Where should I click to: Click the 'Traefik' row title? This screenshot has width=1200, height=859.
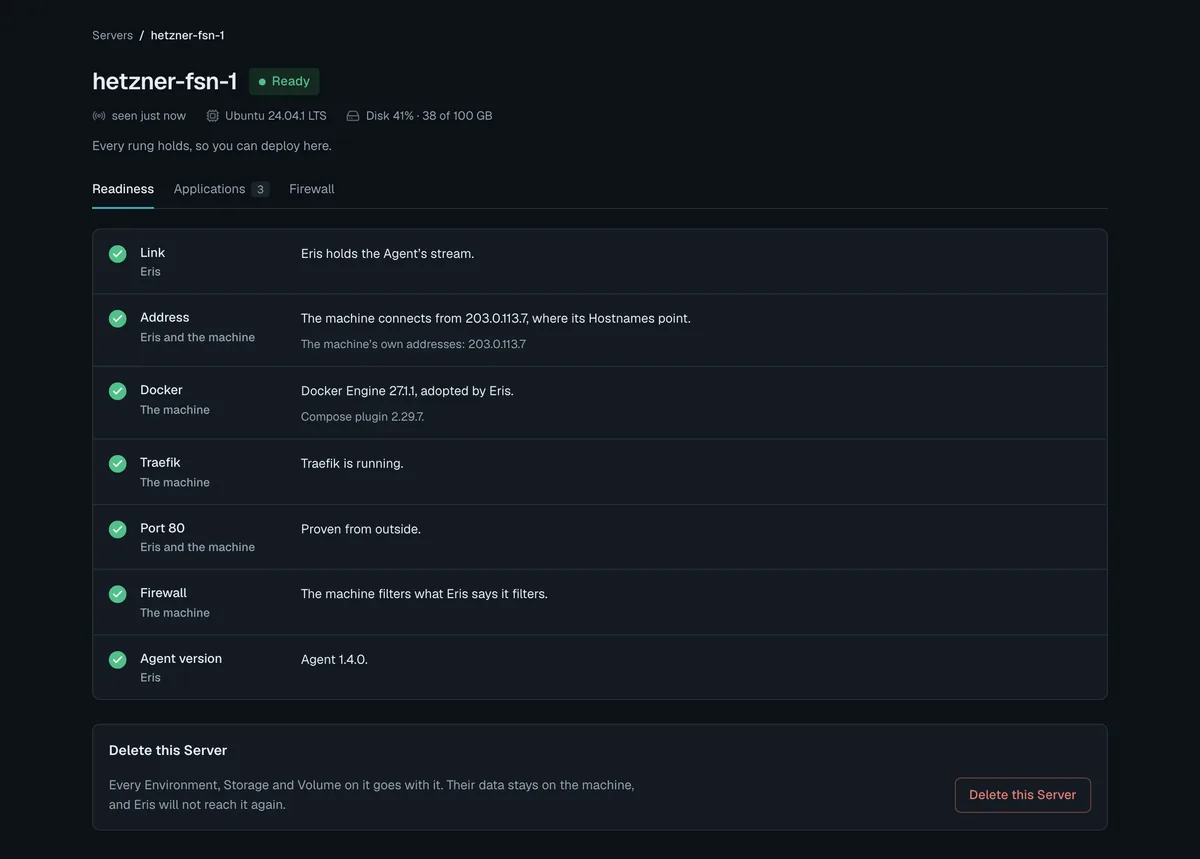click(160, 463)
